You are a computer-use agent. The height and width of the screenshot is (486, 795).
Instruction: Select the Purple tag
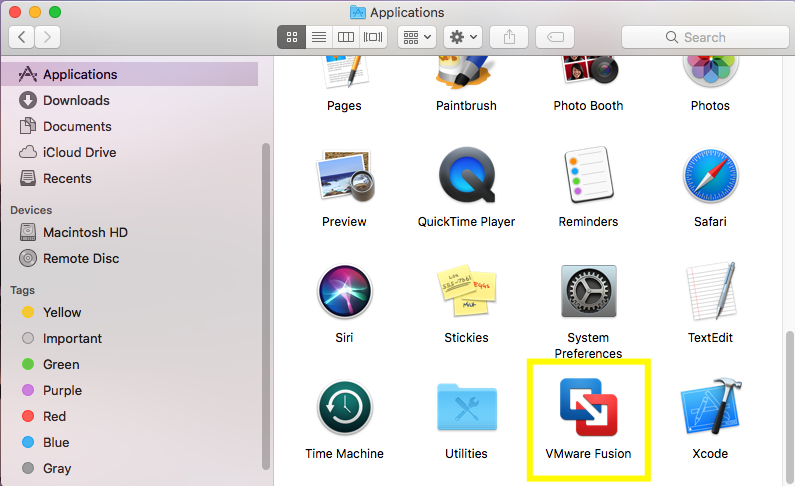130,390
